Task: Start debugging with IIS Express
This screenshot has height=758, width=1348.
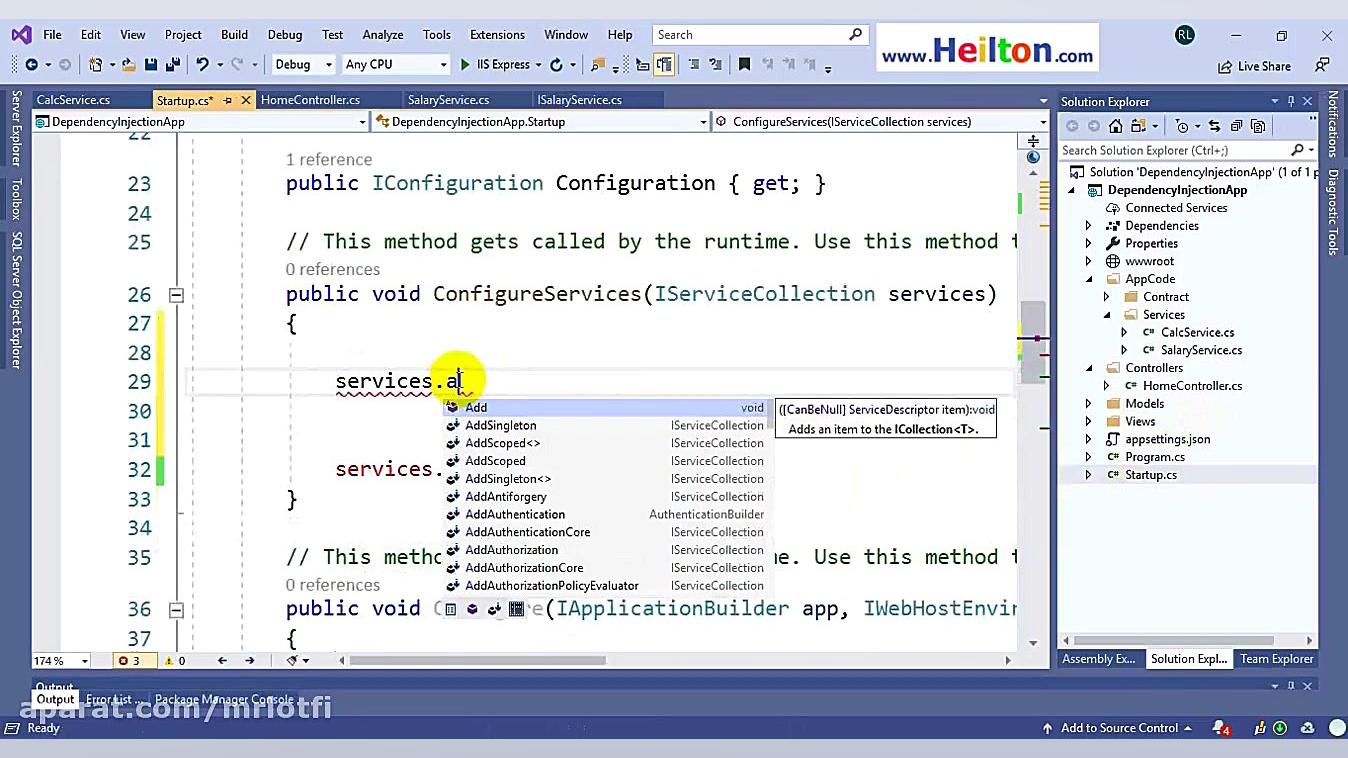Action: click(x=465, y=64)
